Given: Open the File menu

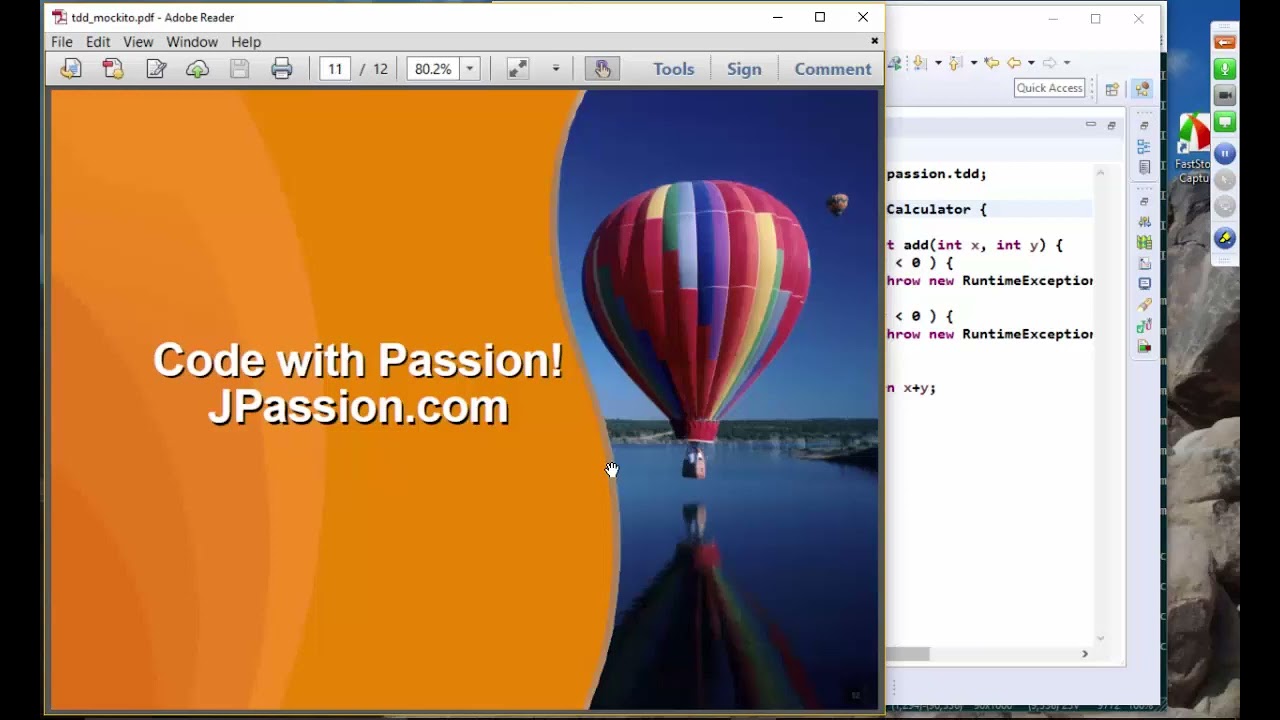Looking at the screenshot, I should pos(62,42).
